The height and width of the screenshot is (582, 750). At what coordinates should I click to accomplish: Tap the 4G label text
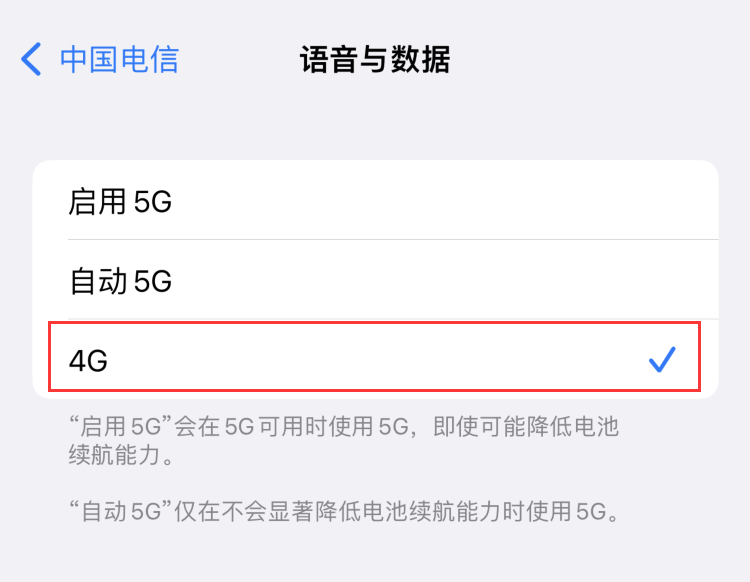pyautogui.click(x=88, y=360)
